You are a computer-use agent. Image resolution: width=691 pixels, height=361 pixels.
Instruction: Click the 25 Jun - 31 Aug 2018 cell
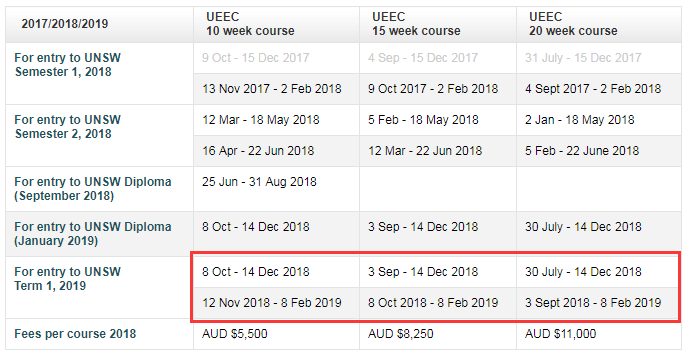point(259,182)
